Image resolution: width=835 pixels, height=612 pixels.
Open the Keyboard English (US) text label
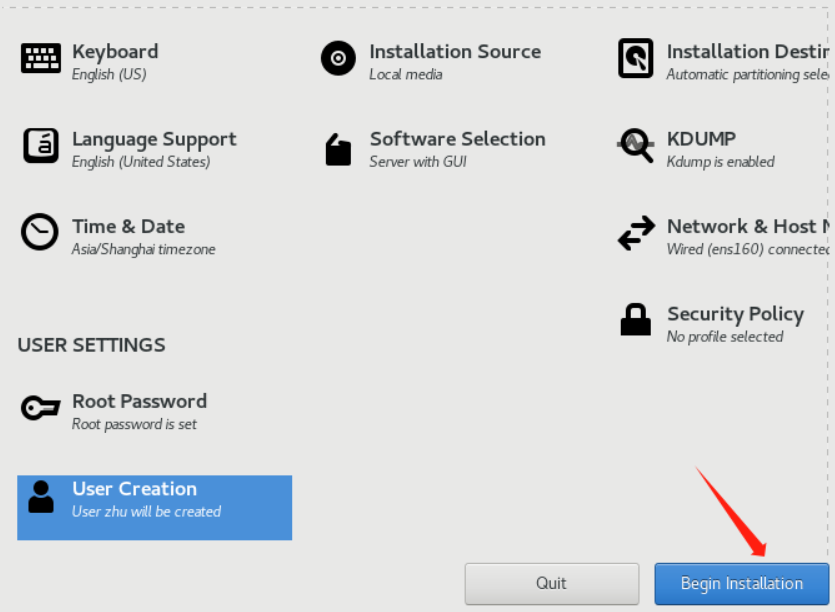(x=107, y=75)
